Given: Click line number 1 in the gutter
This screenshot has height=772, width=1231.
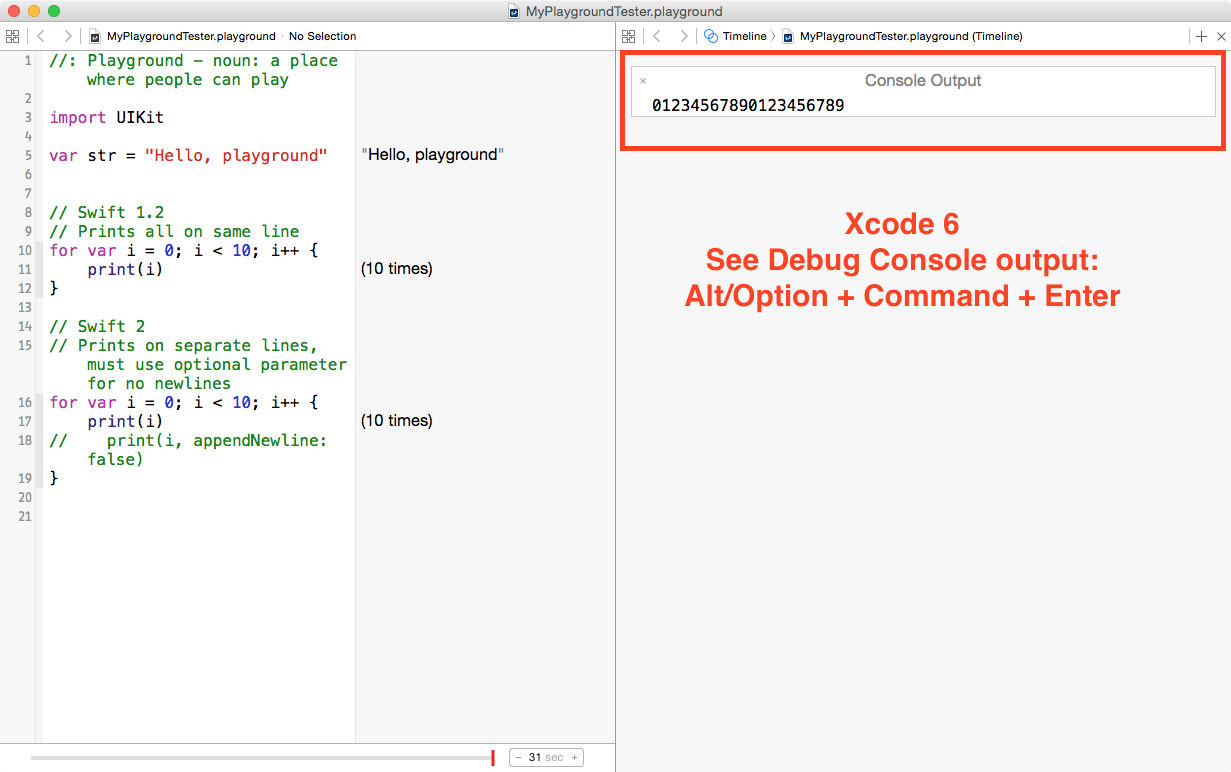Looking at the screenshot, I should click(x=28, y=61).
